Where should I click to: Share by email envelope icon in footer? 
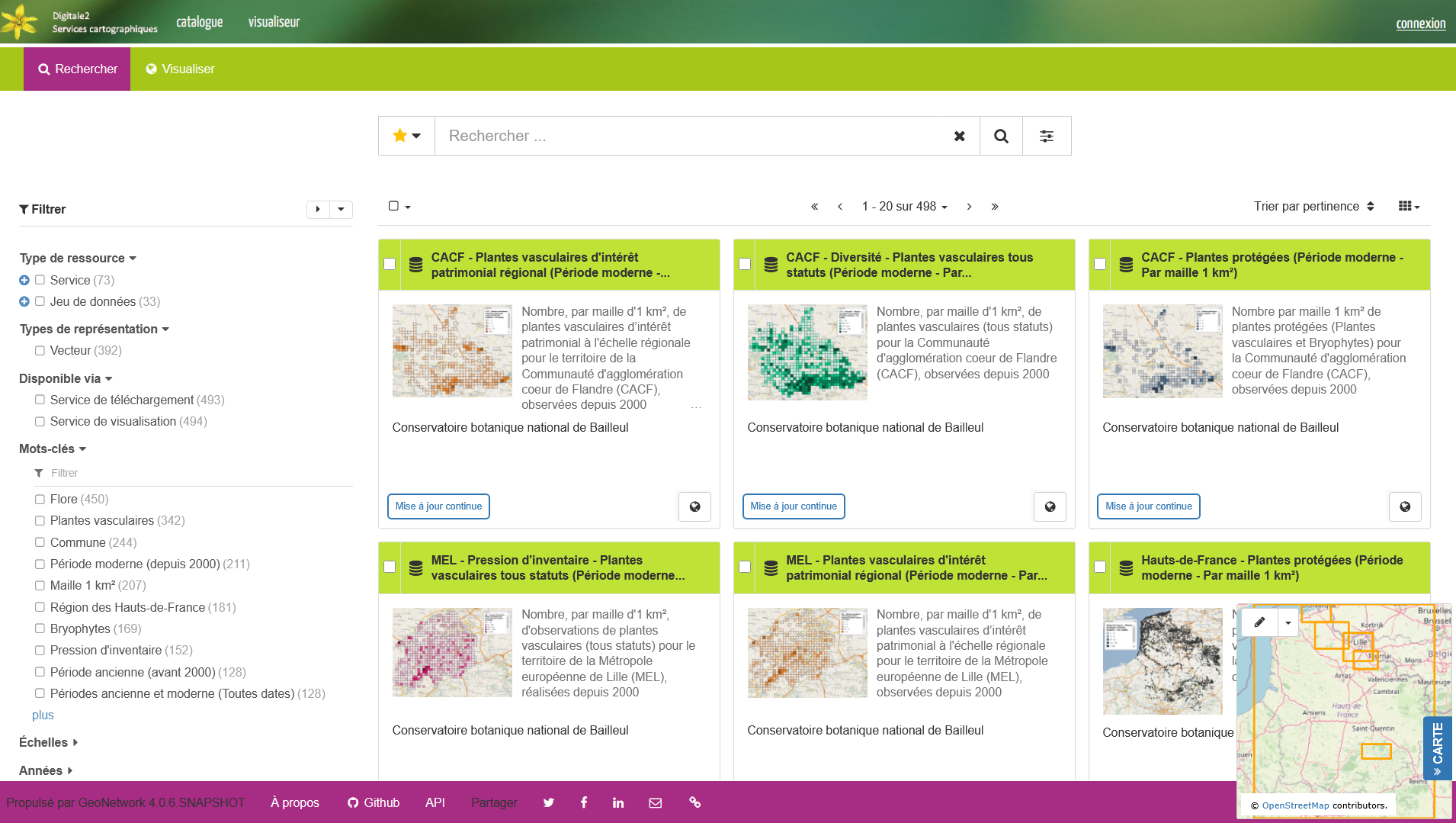coord(655,802)
